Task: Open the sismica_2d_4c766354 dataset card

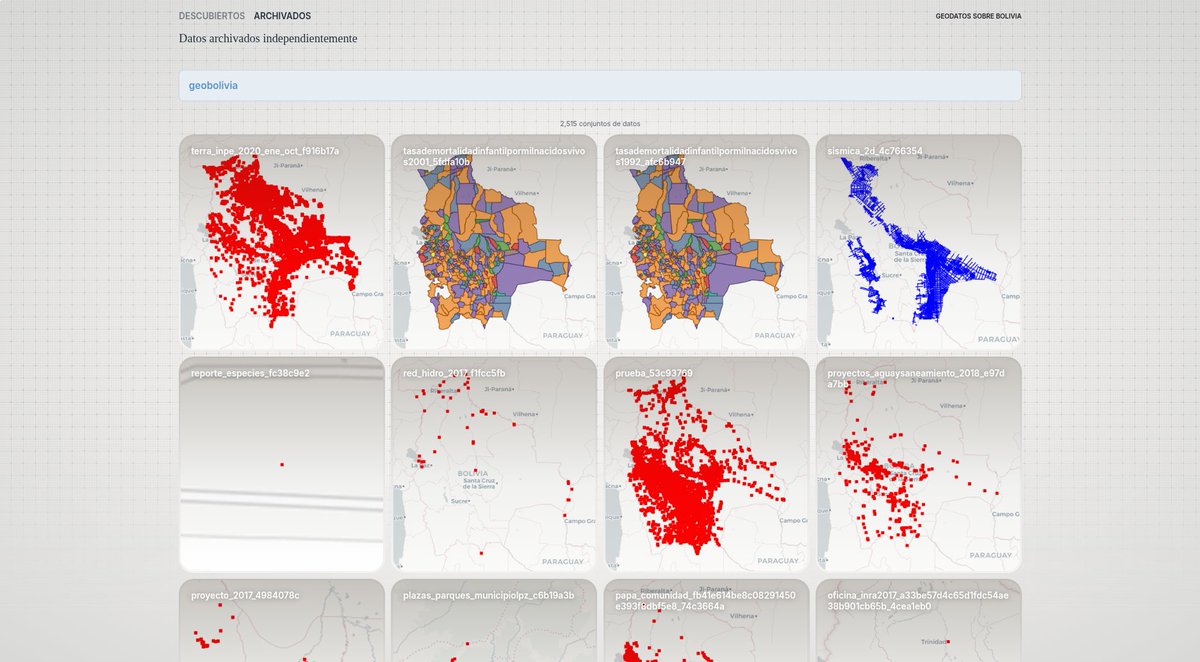Action: [918, 242]
